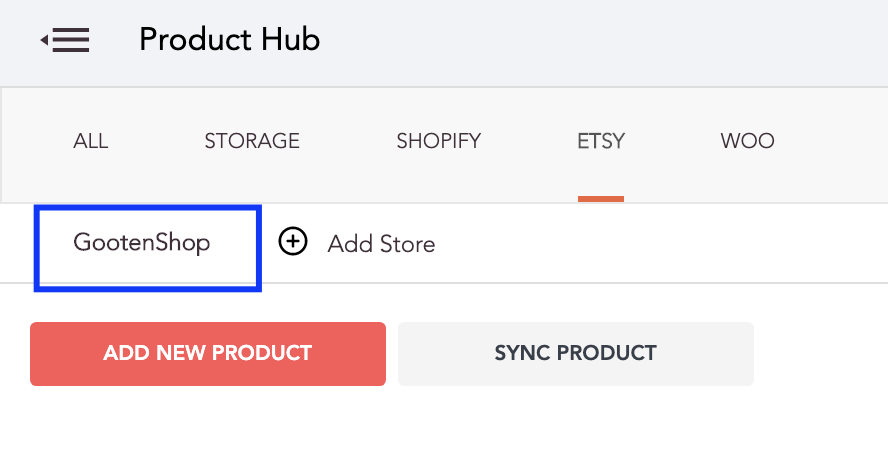
Task: Click the red ADD NEW PRODUCT button
Action: click(x=208, y=354)
